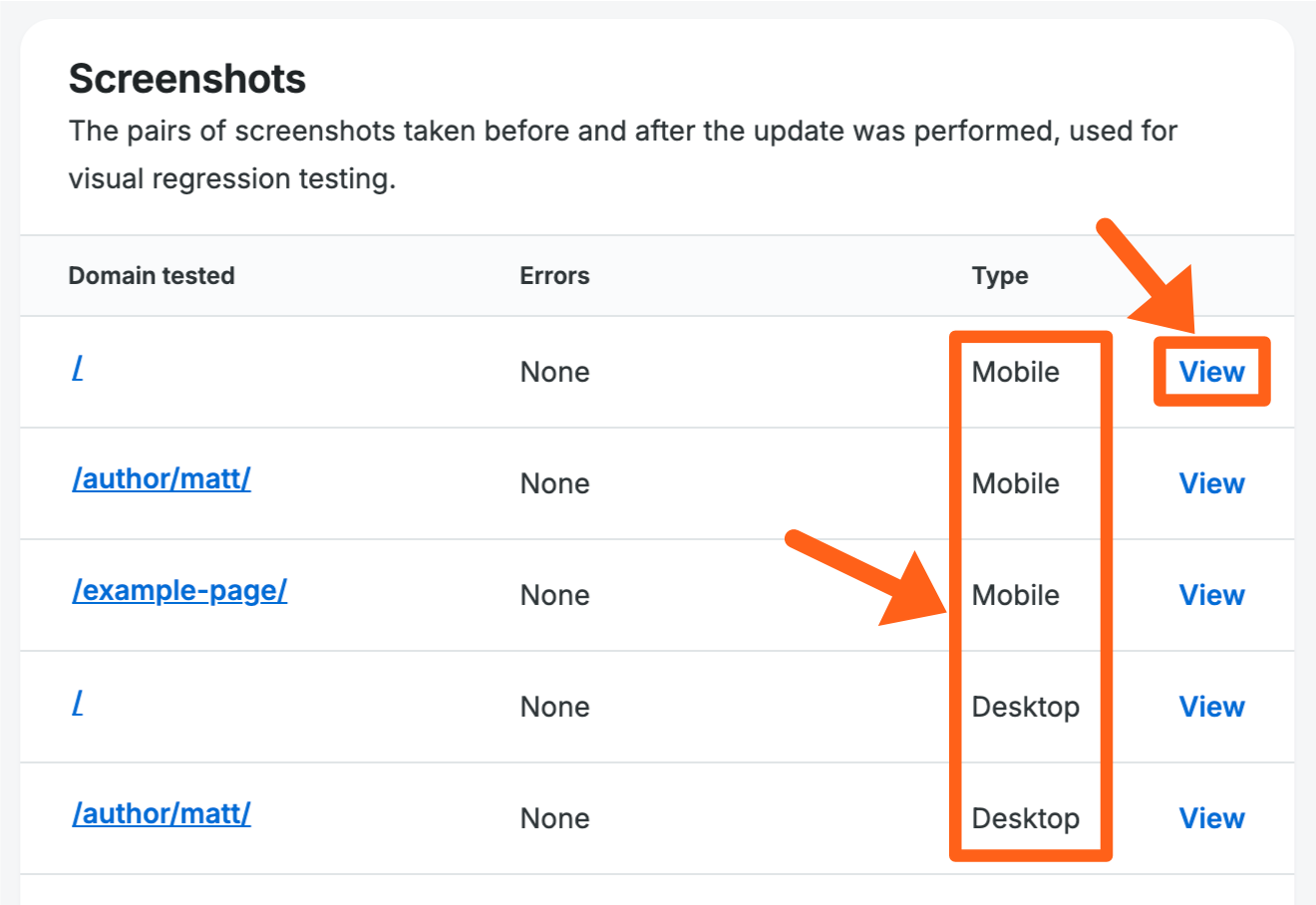
Task: Click View for the /example-page/ screenshot
Action: (x=1211, y=595)
